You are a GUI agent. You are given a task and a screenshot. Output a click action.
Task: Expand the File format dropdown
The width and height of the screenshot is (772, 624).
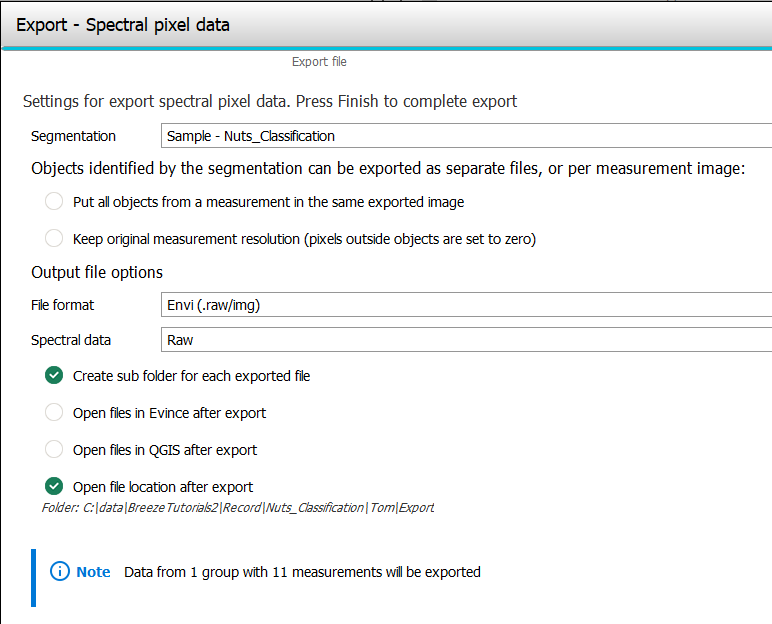(466, 305)
